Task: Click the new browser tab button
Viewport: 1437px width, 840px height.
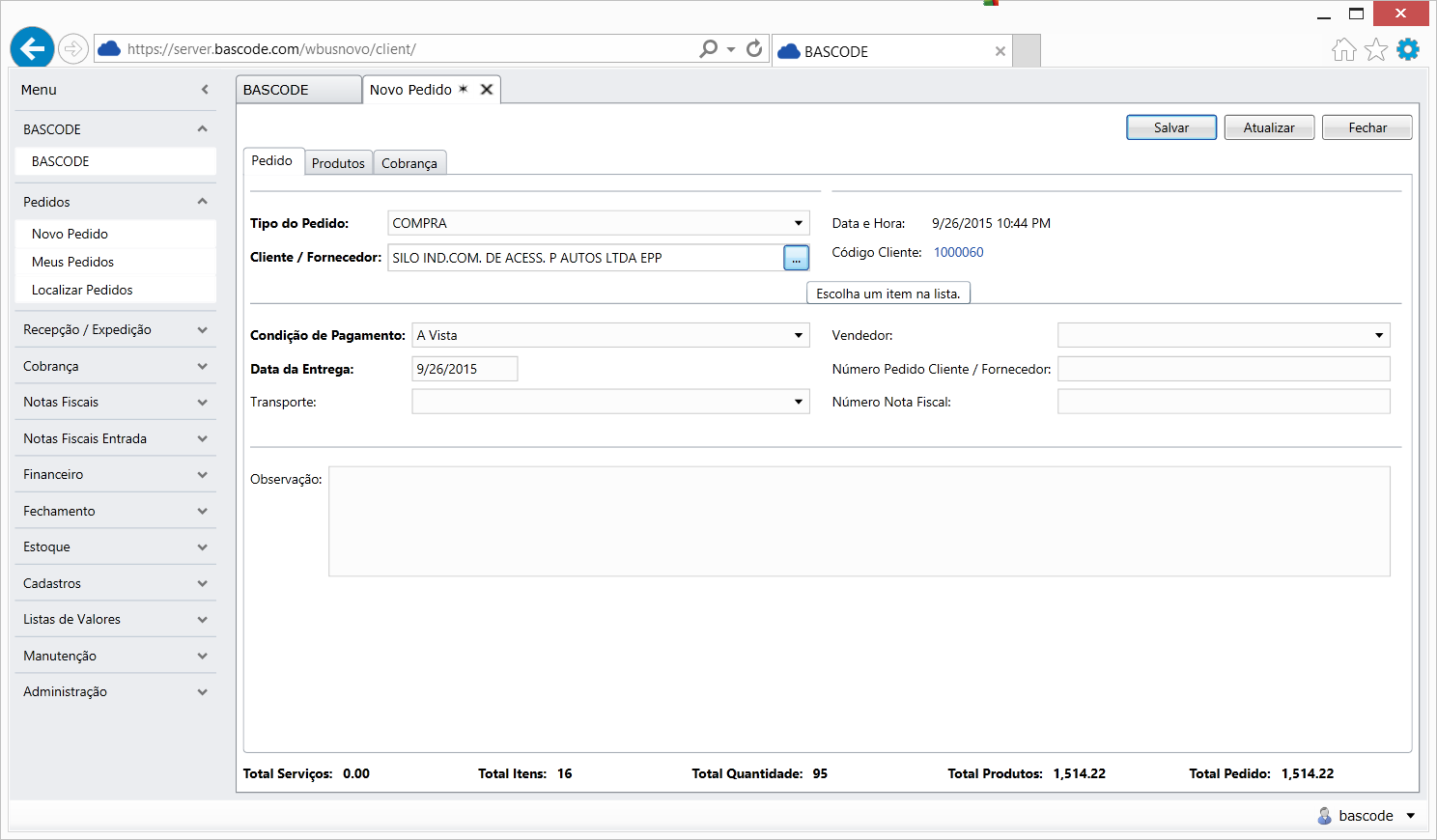Action: tap(1027, 50)
